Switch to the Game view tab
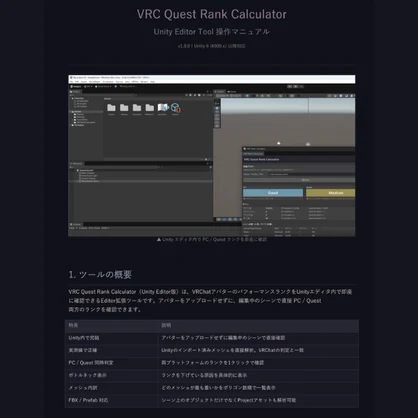 232,91
